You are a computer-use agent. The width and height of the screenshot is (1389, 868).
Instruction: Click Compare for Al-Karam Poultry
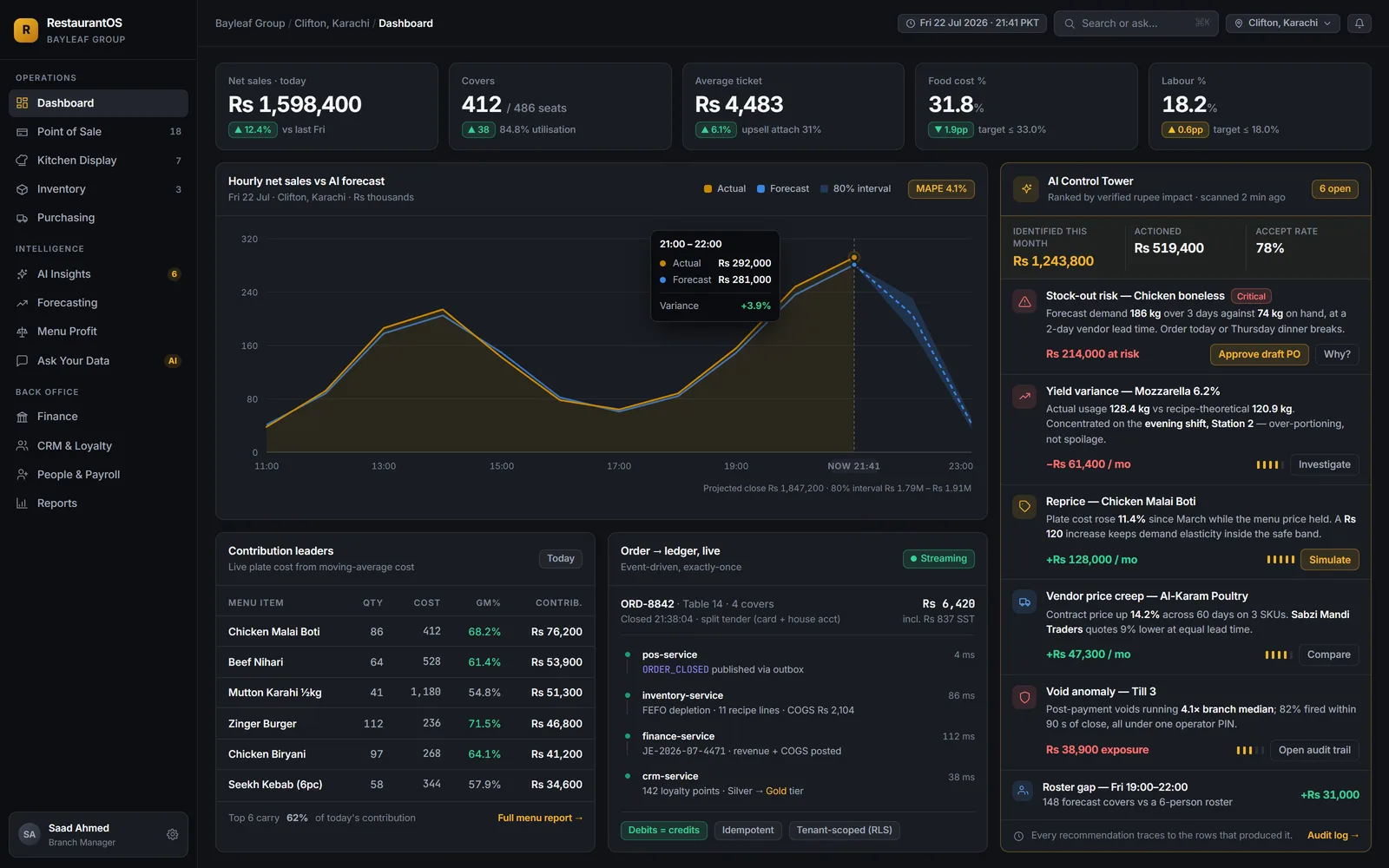pos(1328,655)
